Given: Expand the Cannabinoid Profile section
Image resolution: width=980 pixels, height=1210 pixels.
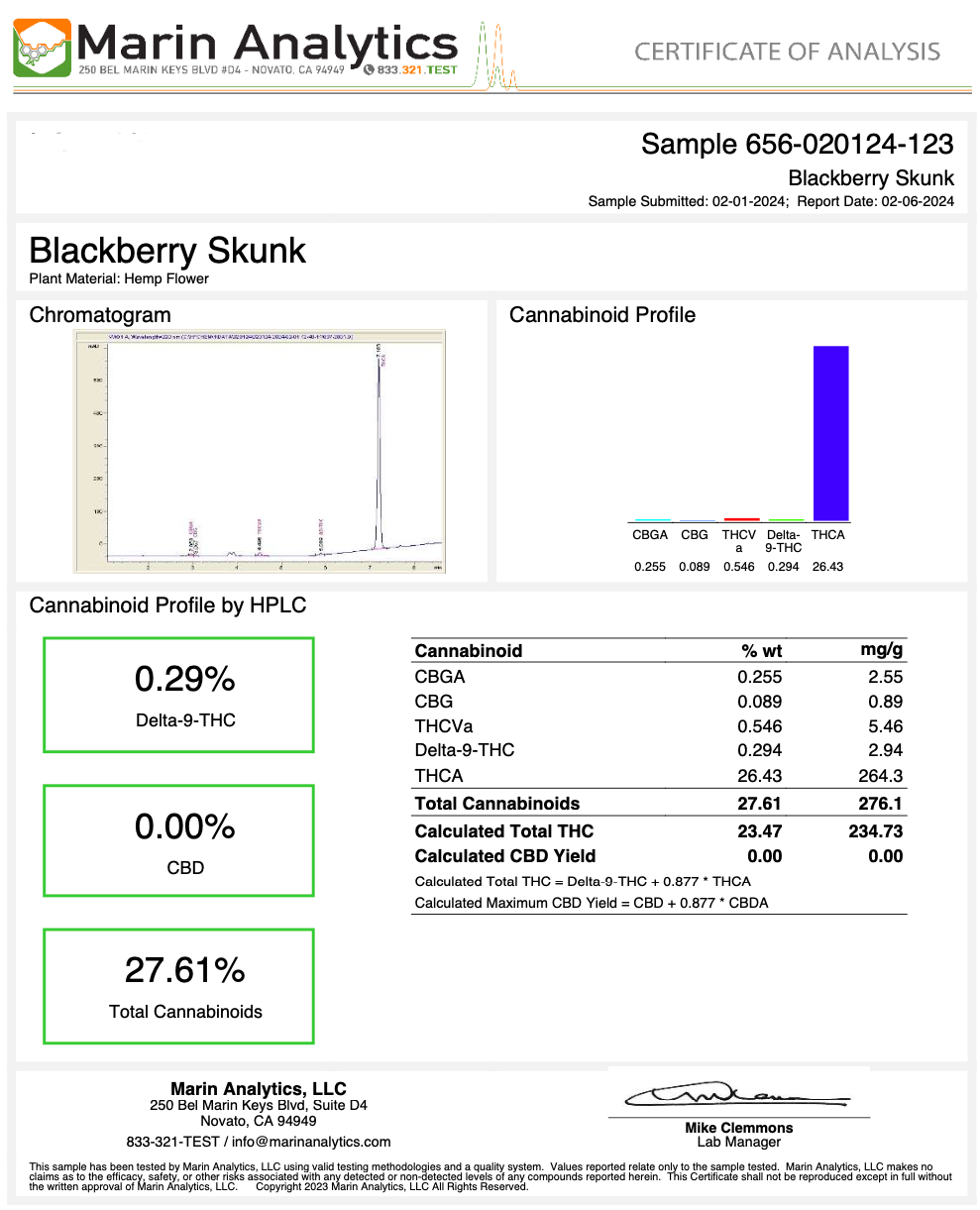Looking at the screenshot, I should pos(603,315).
